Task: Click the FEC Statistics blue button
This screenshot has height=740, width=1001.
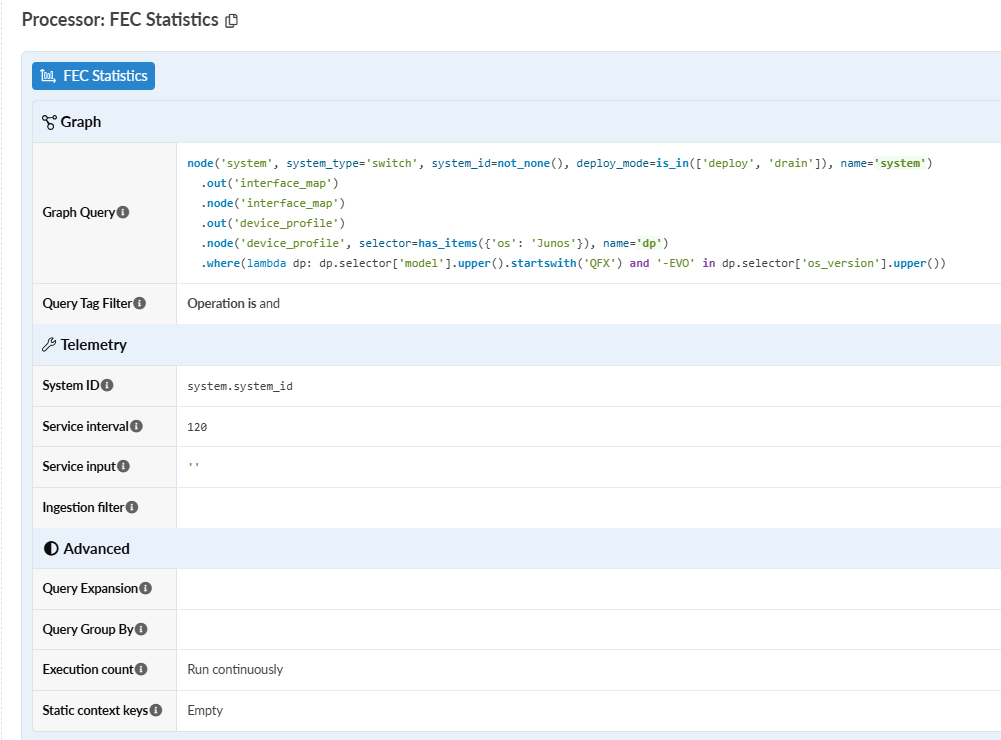Action: point(93,76)
